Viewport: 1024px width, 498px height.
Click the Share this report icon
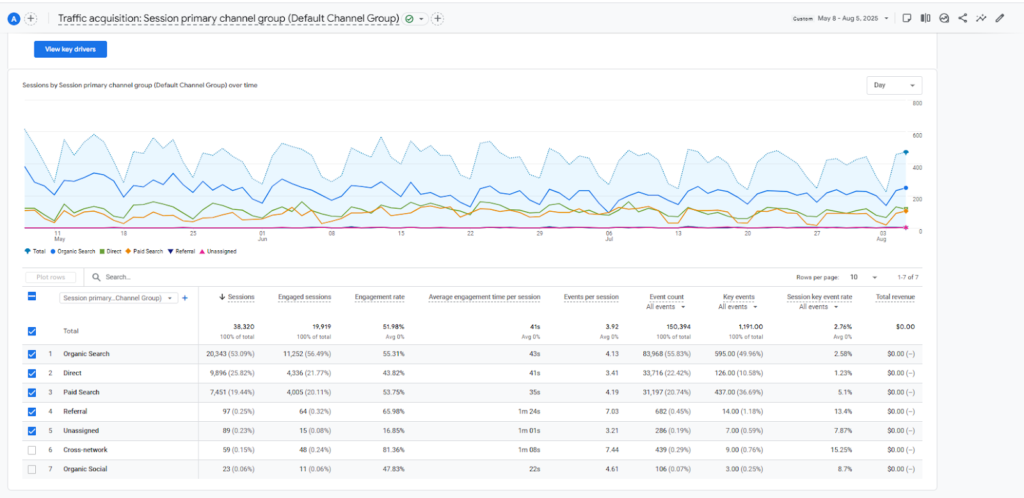click(x=963, y=18)
